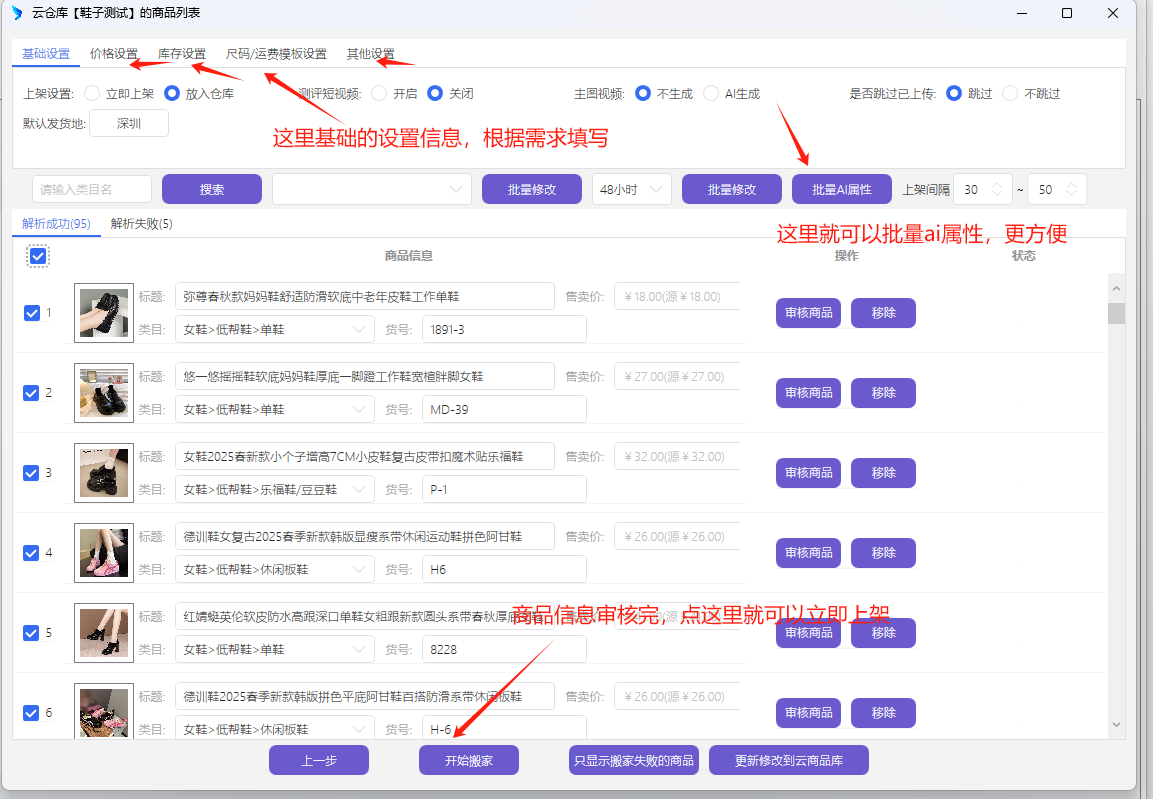Image resolution: width=1153 pixels, height=799 pixels.
Task: Open the first product's shoe thumbnail
Action: coord(104,313)
